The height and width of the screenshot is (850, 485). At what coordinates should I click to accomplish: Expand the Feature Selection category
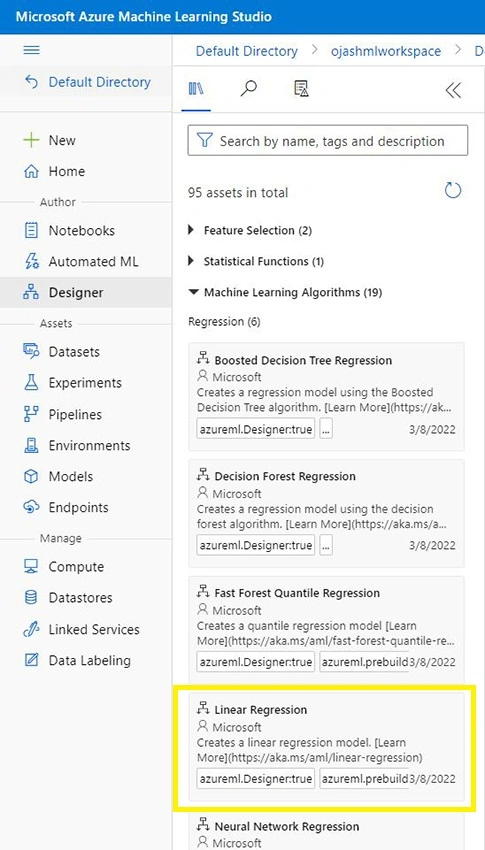coord(250,230)
